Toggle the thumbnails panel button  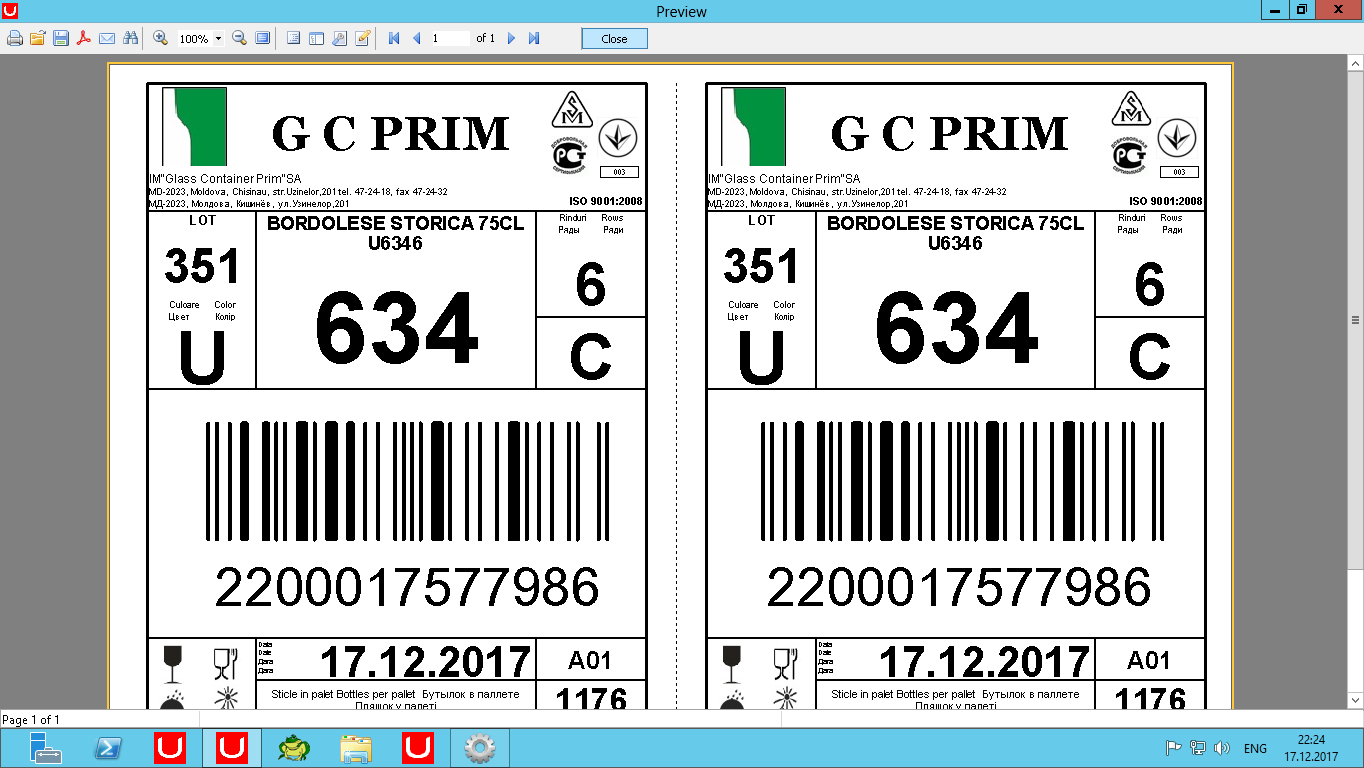(316, 38)
